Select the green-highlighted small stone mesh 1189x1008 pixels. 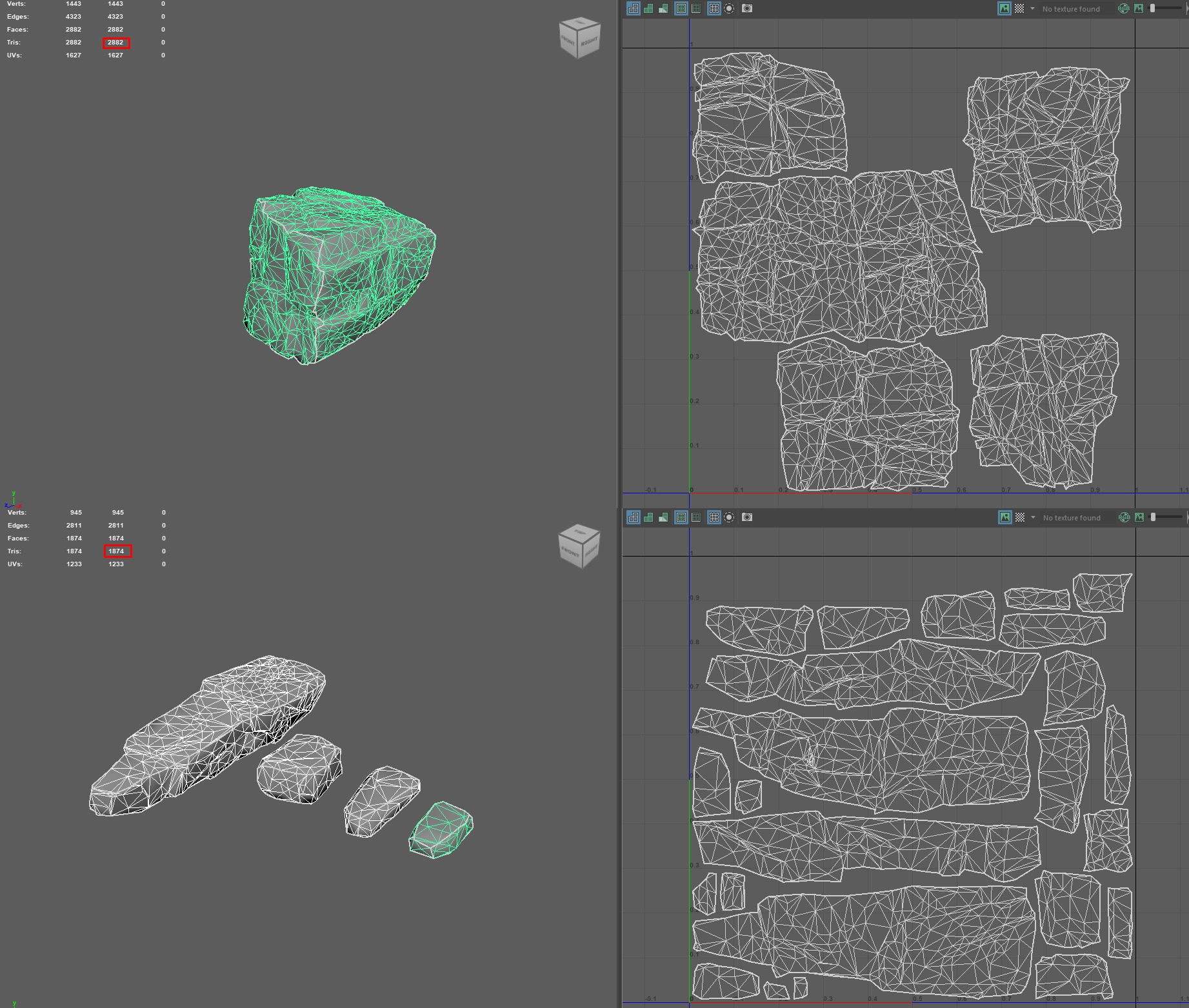tap(441, 830)
